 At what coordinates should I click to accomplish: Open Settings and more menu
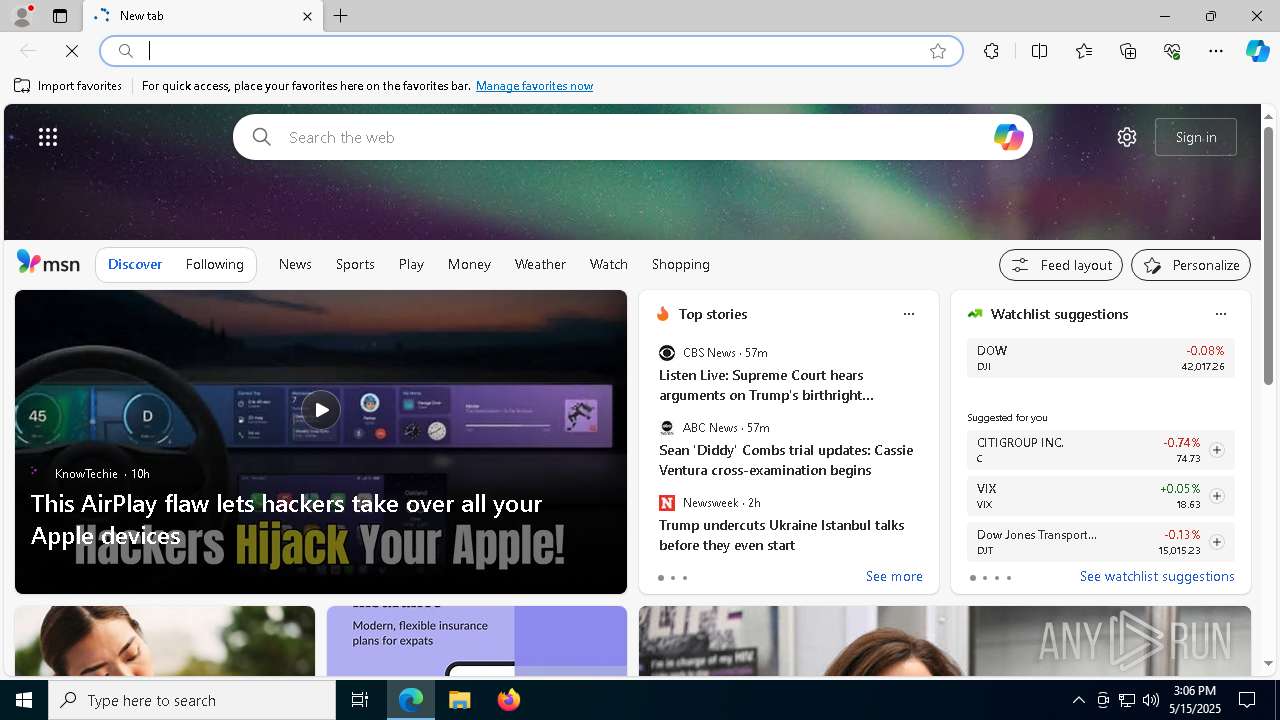click(1216, 51)
